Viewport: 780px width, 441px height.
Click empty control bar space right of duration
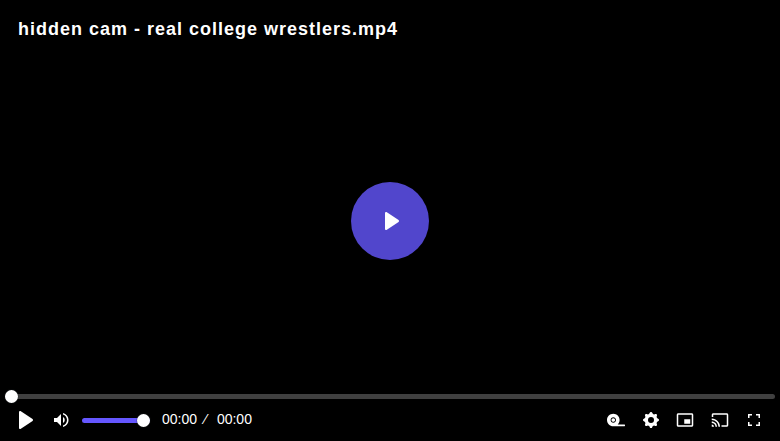click(428, 420)
